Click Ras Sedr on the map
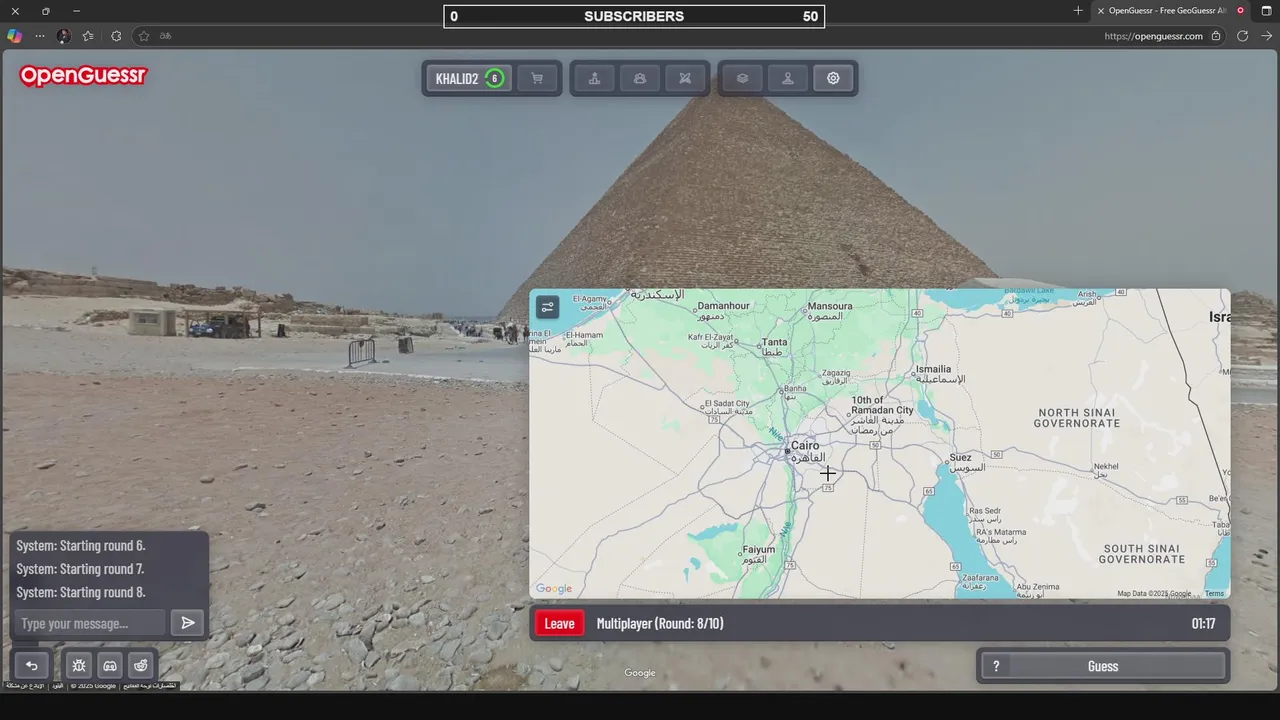The image size is (1280, 720). 985,510
